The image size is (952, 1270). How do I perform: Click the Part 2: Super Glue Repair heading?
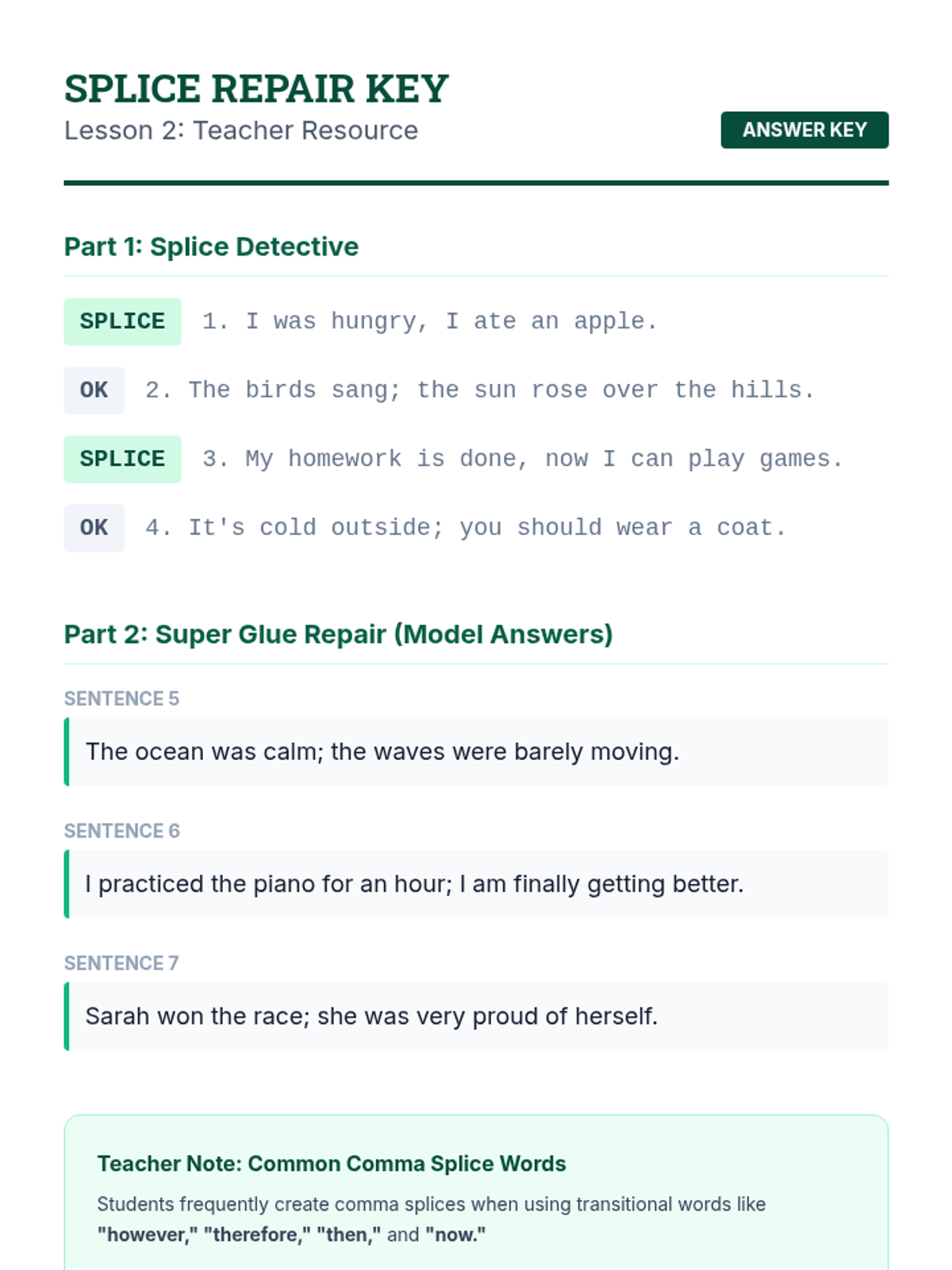point(339,634)
